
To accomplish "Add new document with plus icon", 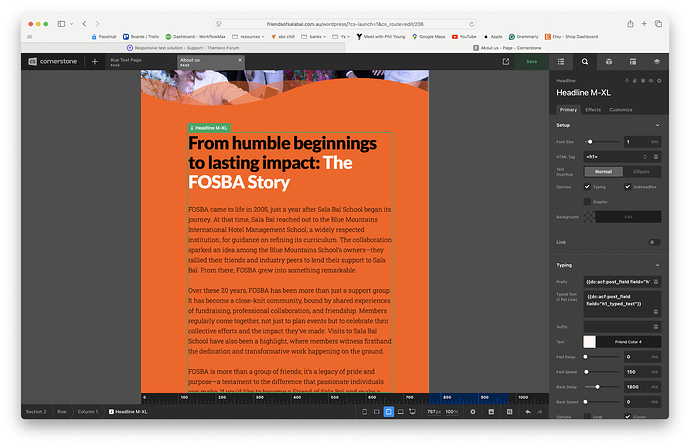I will point(95,62).
